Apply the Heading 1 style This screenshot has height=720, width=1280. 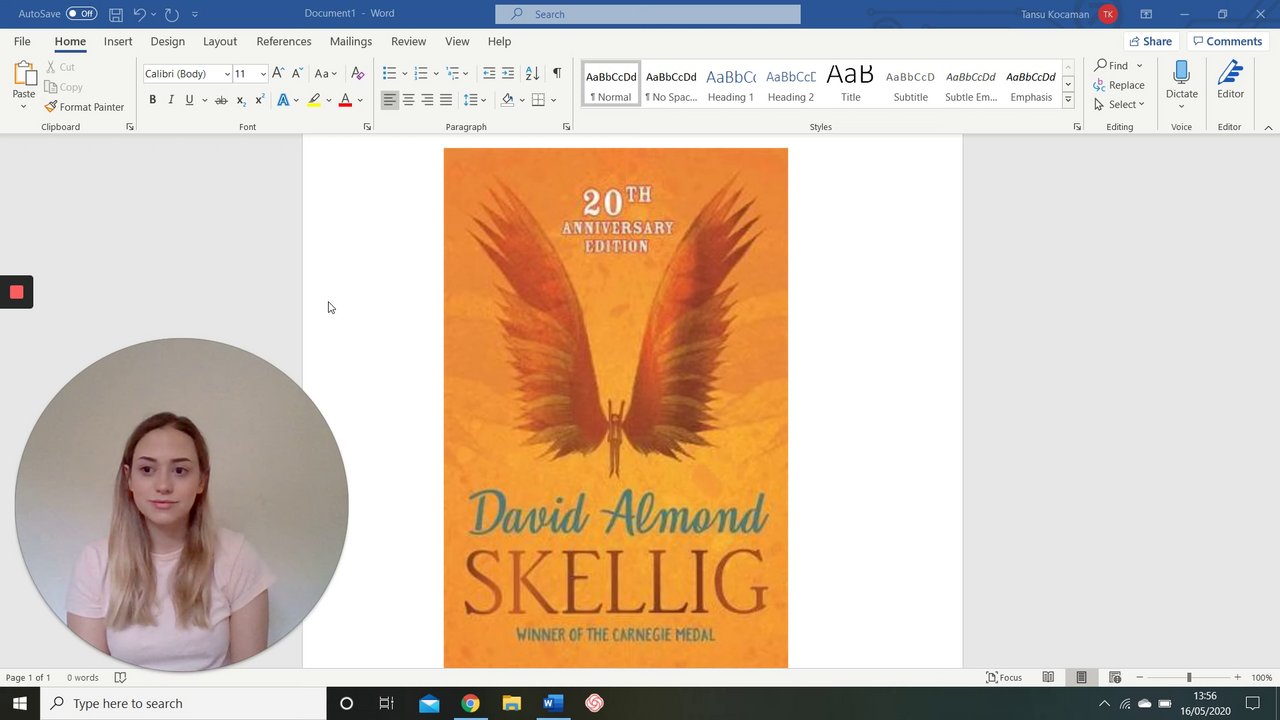[730, 84]
